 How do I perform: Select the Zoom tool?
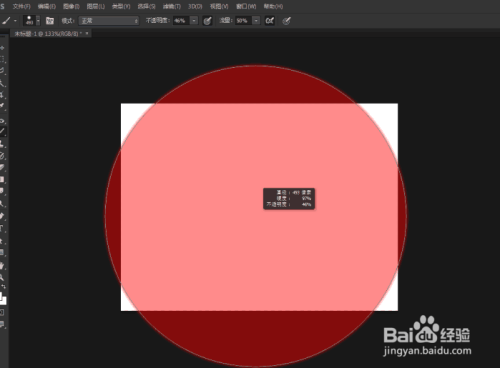click(x=2, y=277)
